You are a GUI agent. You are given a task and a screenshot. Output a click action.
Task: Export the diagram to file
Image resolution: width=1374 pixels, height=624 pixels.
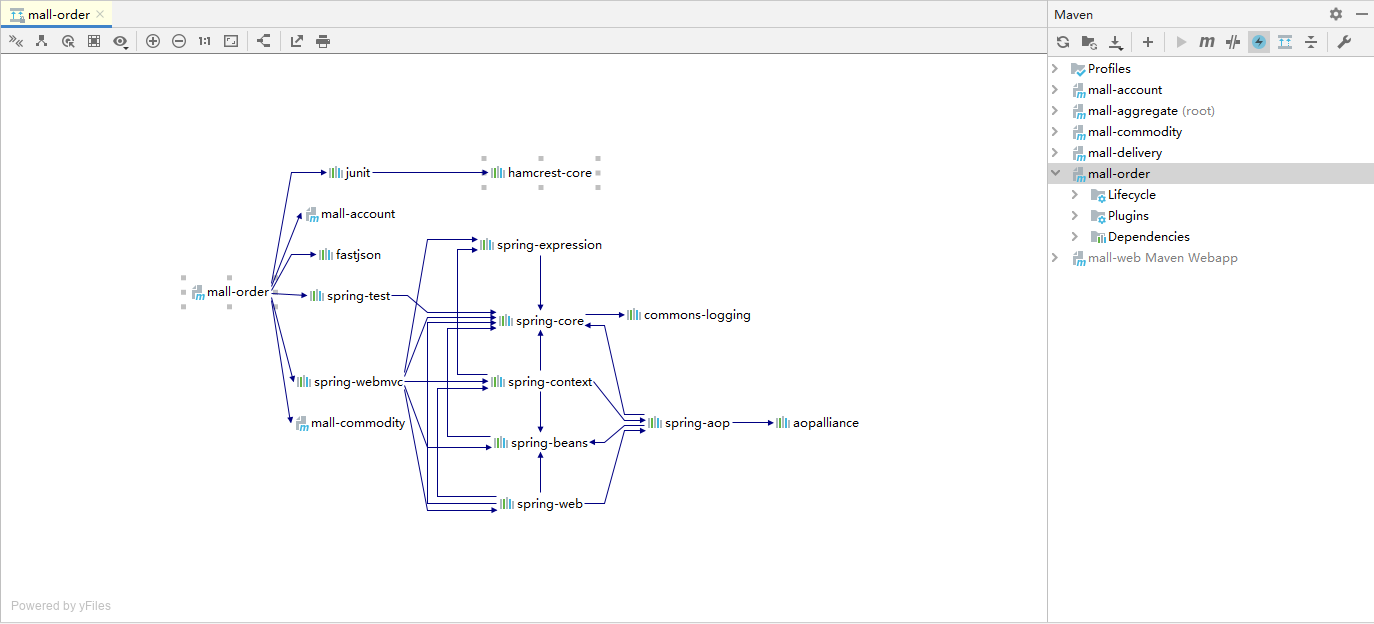tap(297, 41)
